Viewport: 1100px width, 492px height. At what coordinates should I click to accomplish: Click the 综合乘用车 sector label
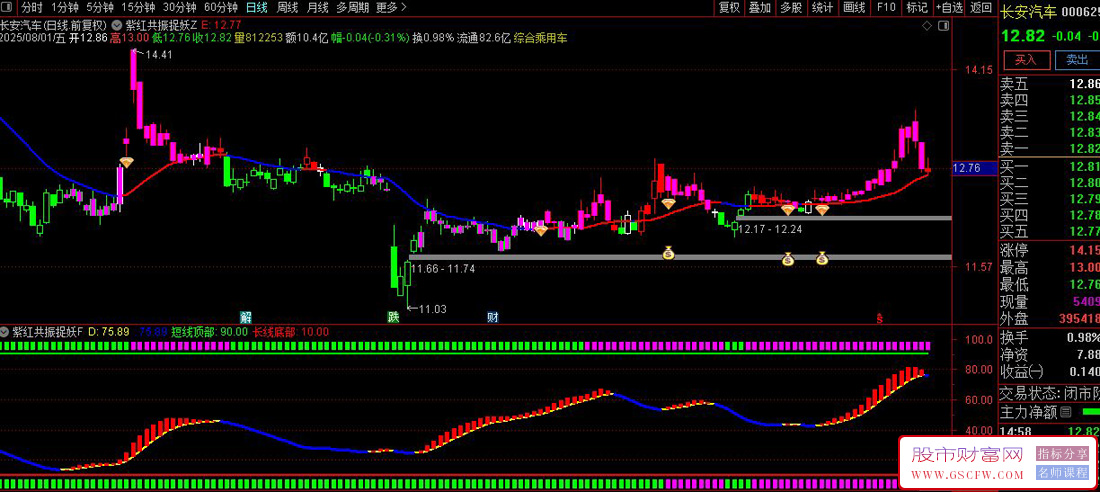click(541, 38)
